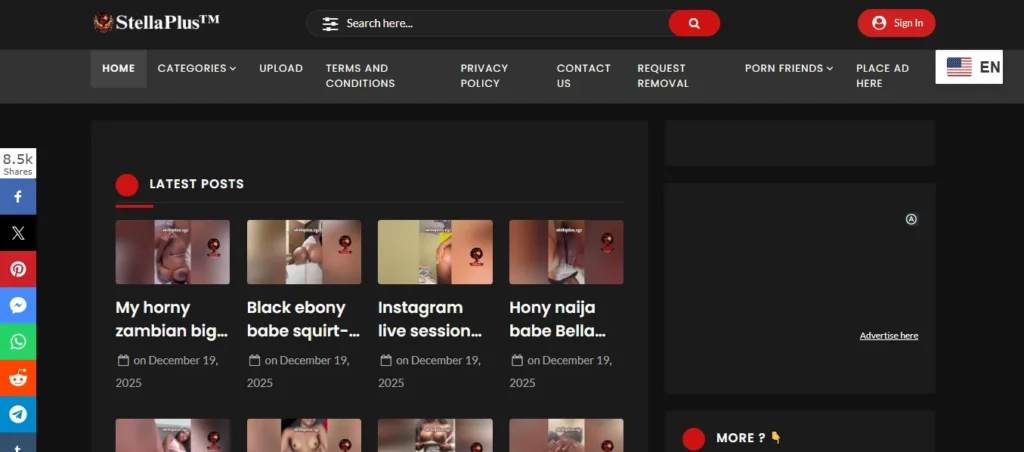Post to Reddit using the sidebar icon
The width and height of the screenshot is (1024, 452).
tap(18, 377)
